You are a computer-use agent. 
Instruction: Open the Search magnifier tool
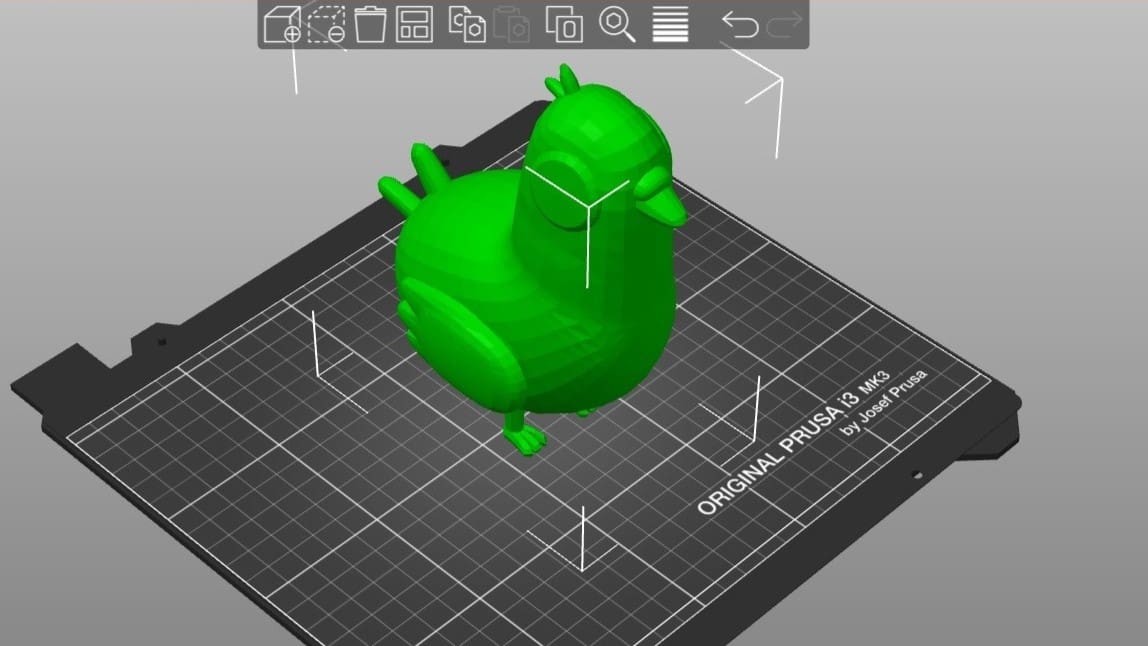(x=617, y=24)
